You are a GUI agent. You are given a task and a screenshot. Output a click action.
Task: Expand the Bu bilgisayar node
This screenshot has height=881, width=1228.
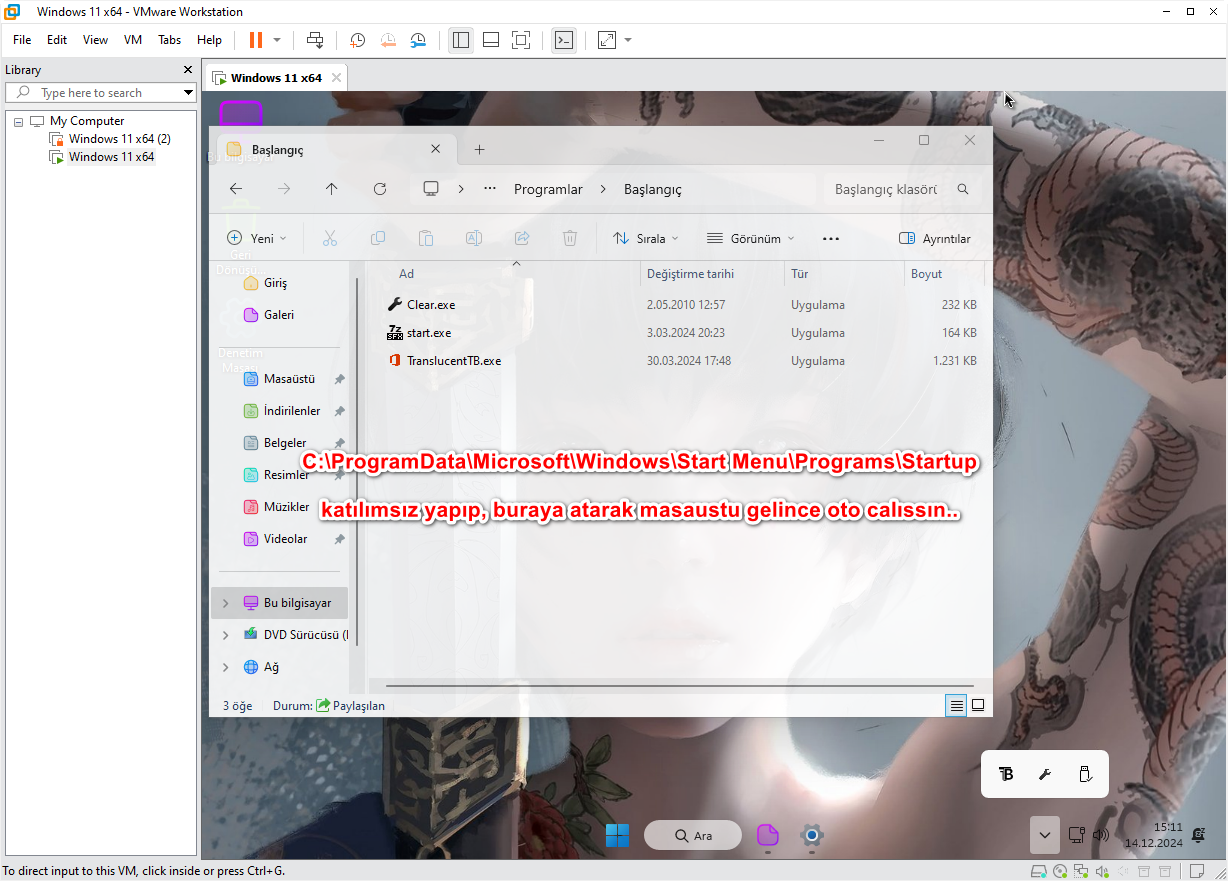(x=225, y=603)
